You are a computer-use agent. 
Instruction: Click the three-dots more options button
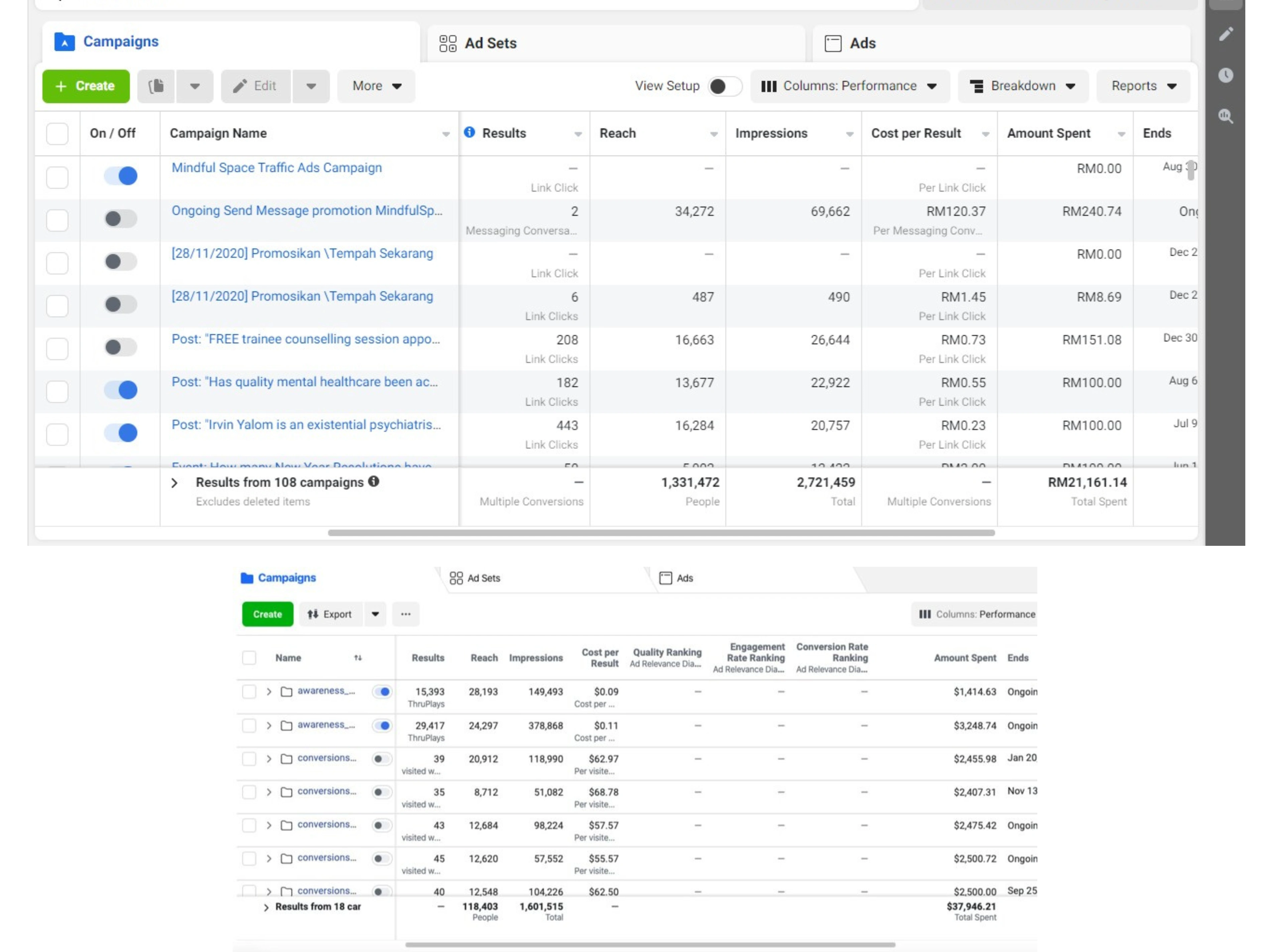coord(405,614)
